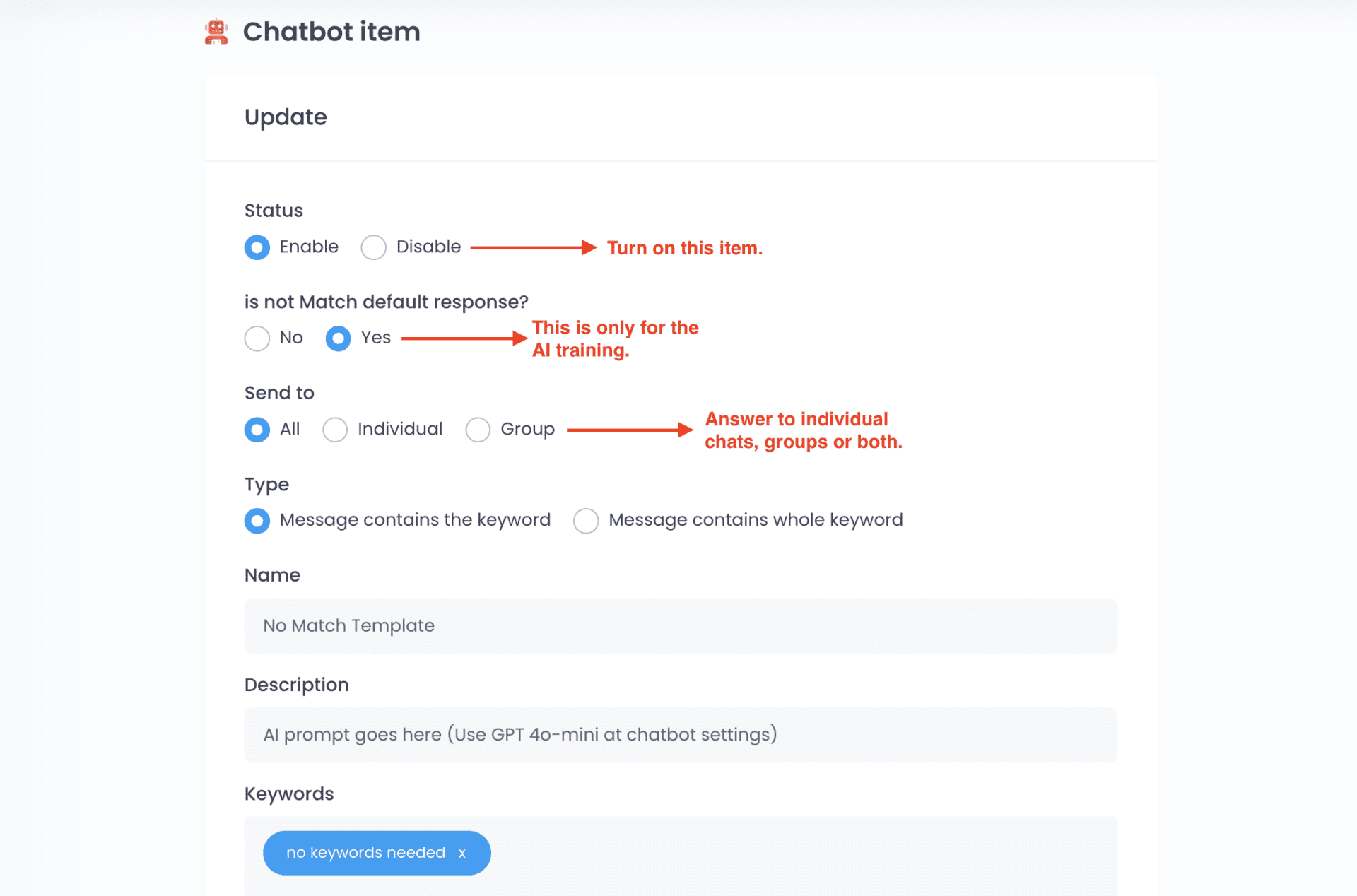Select the Enable status radio button
Viewport: 1357px width, 896px height.
(257, 247)
